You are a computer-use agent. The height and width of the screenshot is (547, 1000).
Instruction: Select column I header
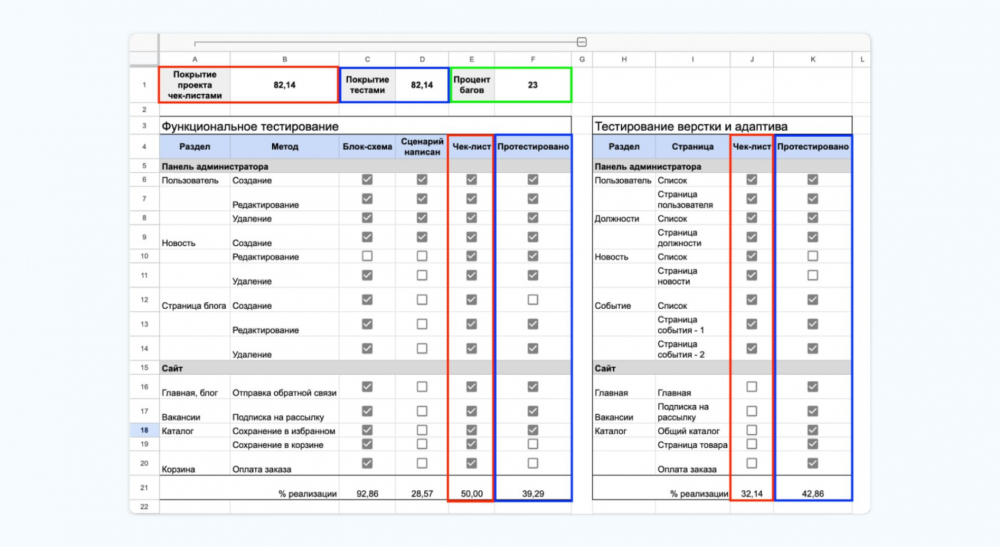[693, 59]
